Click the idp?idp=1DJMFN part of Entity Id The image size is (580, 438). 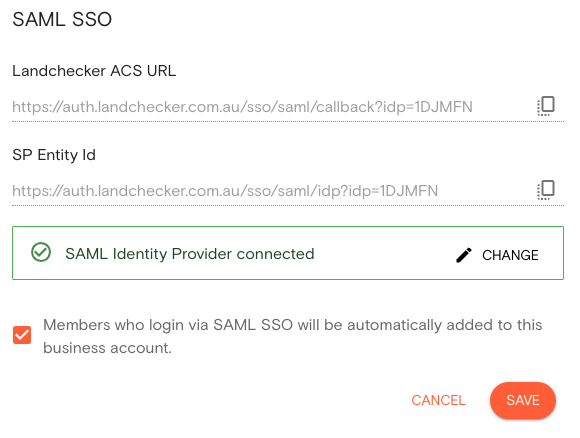[x=378, y=191]
